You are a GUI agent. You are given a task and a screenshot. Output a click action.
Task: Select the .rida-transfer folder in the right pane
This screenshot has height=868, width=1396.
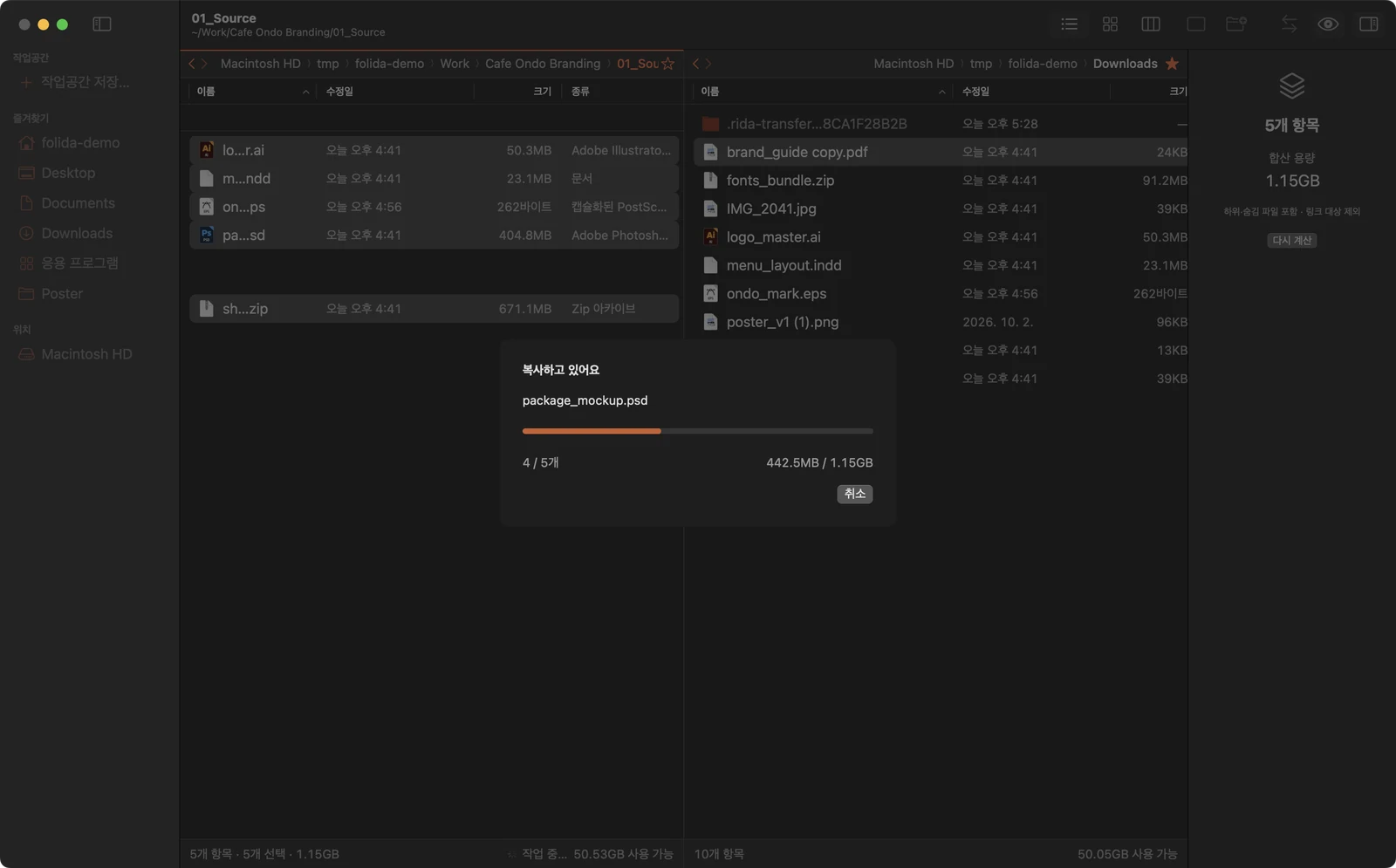point(941,124)
